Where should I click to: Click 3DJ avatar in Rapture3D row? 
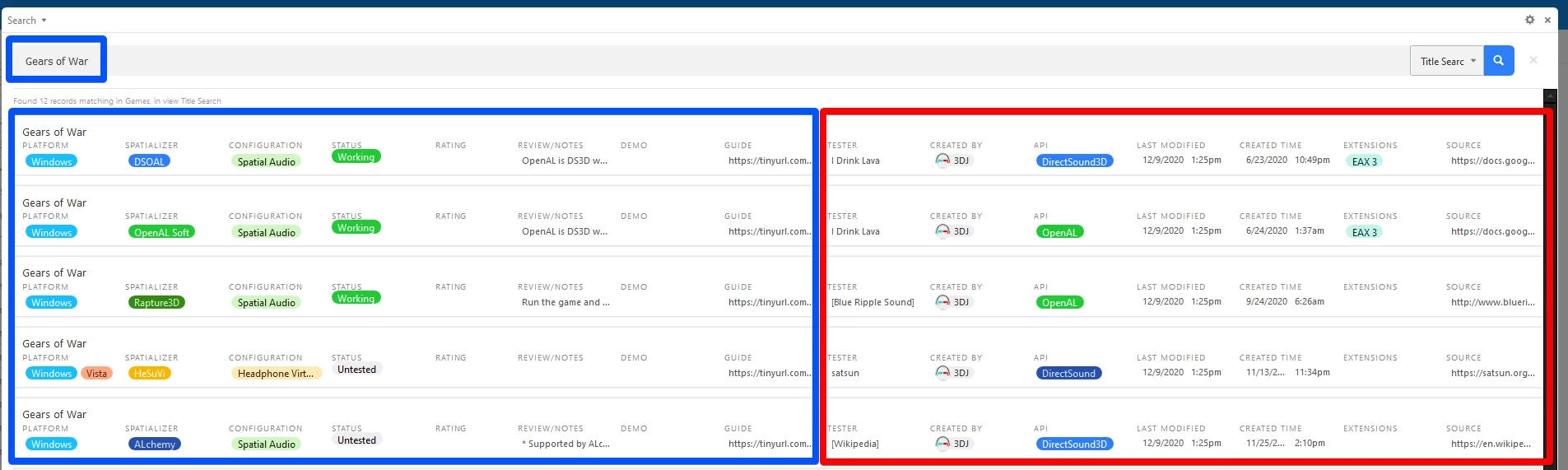click(x=942, y=302)
